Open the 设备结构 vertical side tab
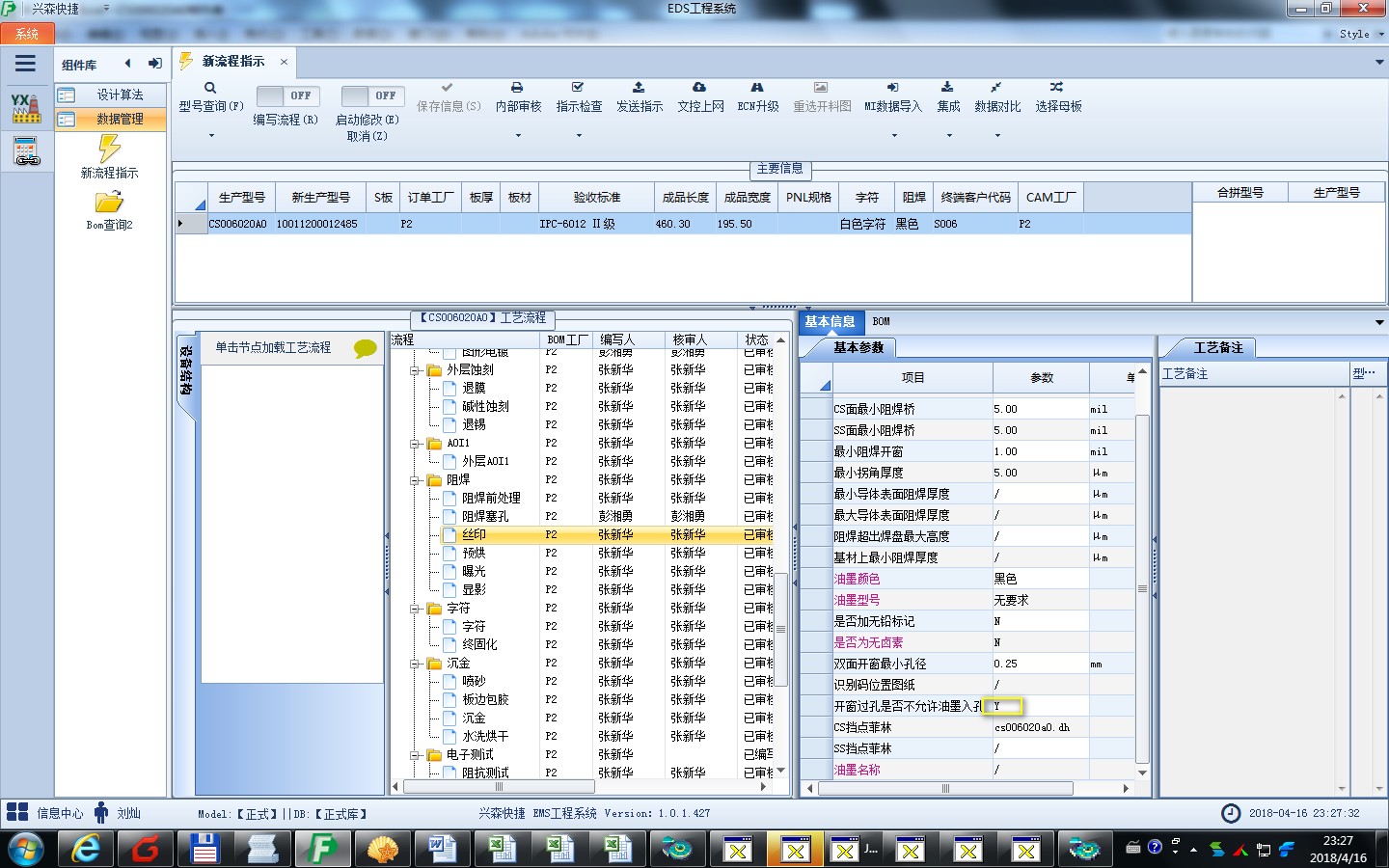 pyautogui.click(x=186, y=377)
